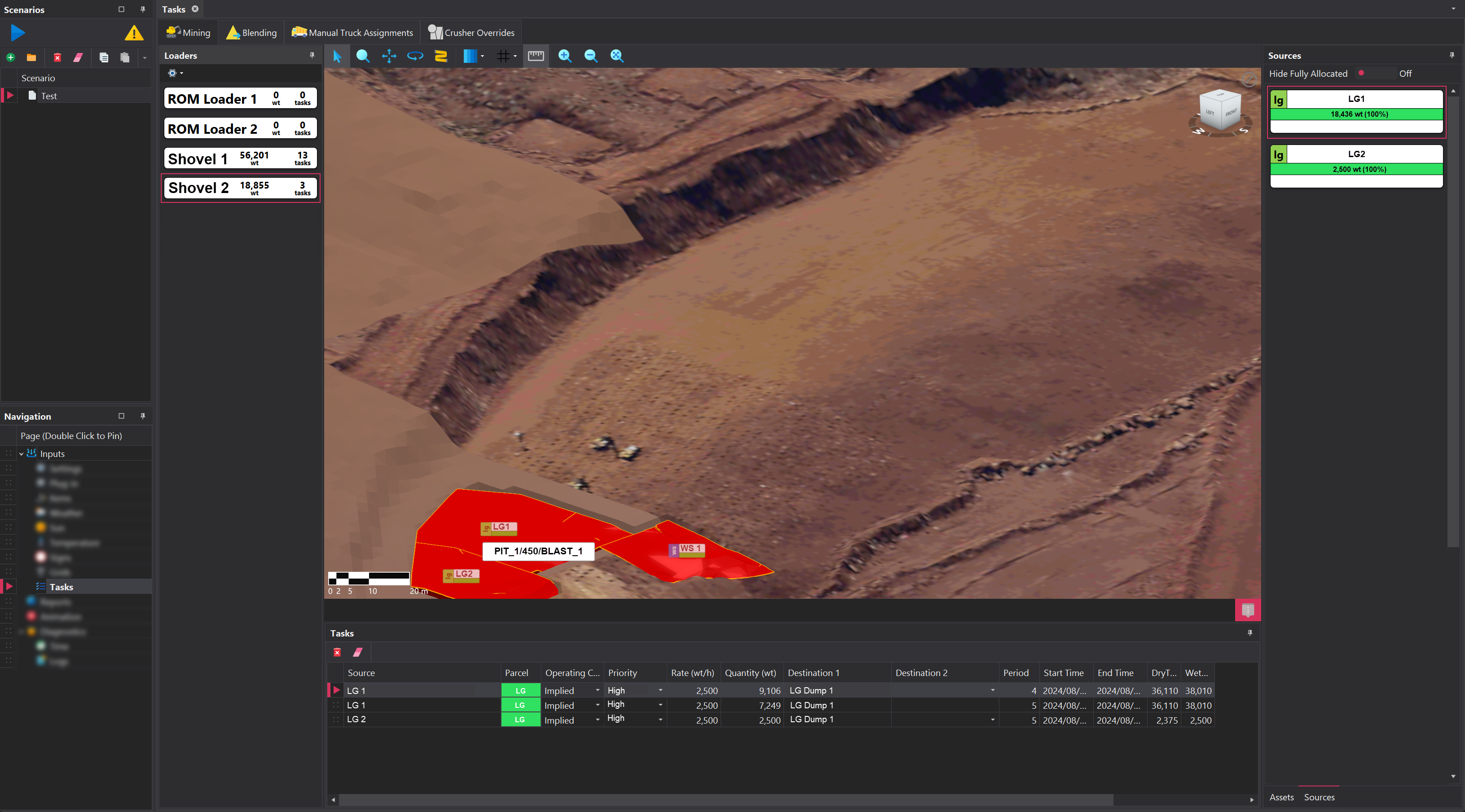Switch to Assets tab at bottom right

click(1281, 797)
